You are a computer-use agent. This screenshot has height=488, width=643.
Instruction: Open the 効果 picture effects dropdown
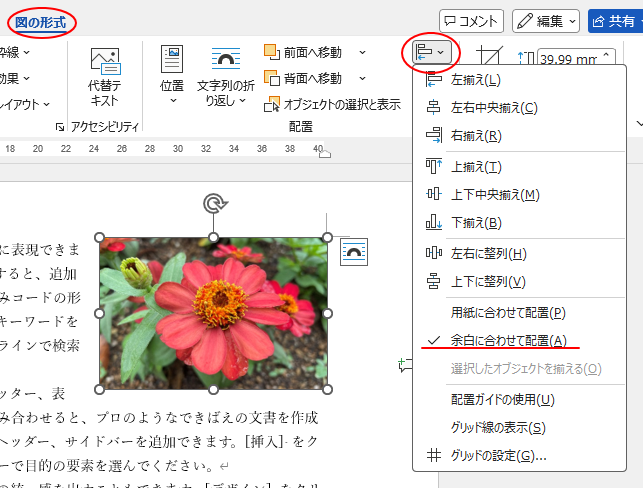coord(15,78)
